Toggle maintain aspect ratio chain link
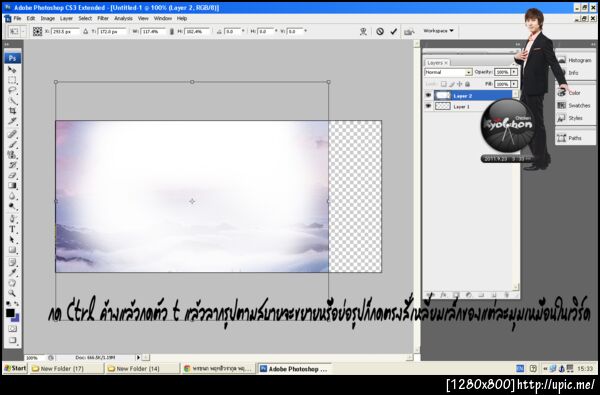This screenshot has width=600, height=395. point(171,31)
